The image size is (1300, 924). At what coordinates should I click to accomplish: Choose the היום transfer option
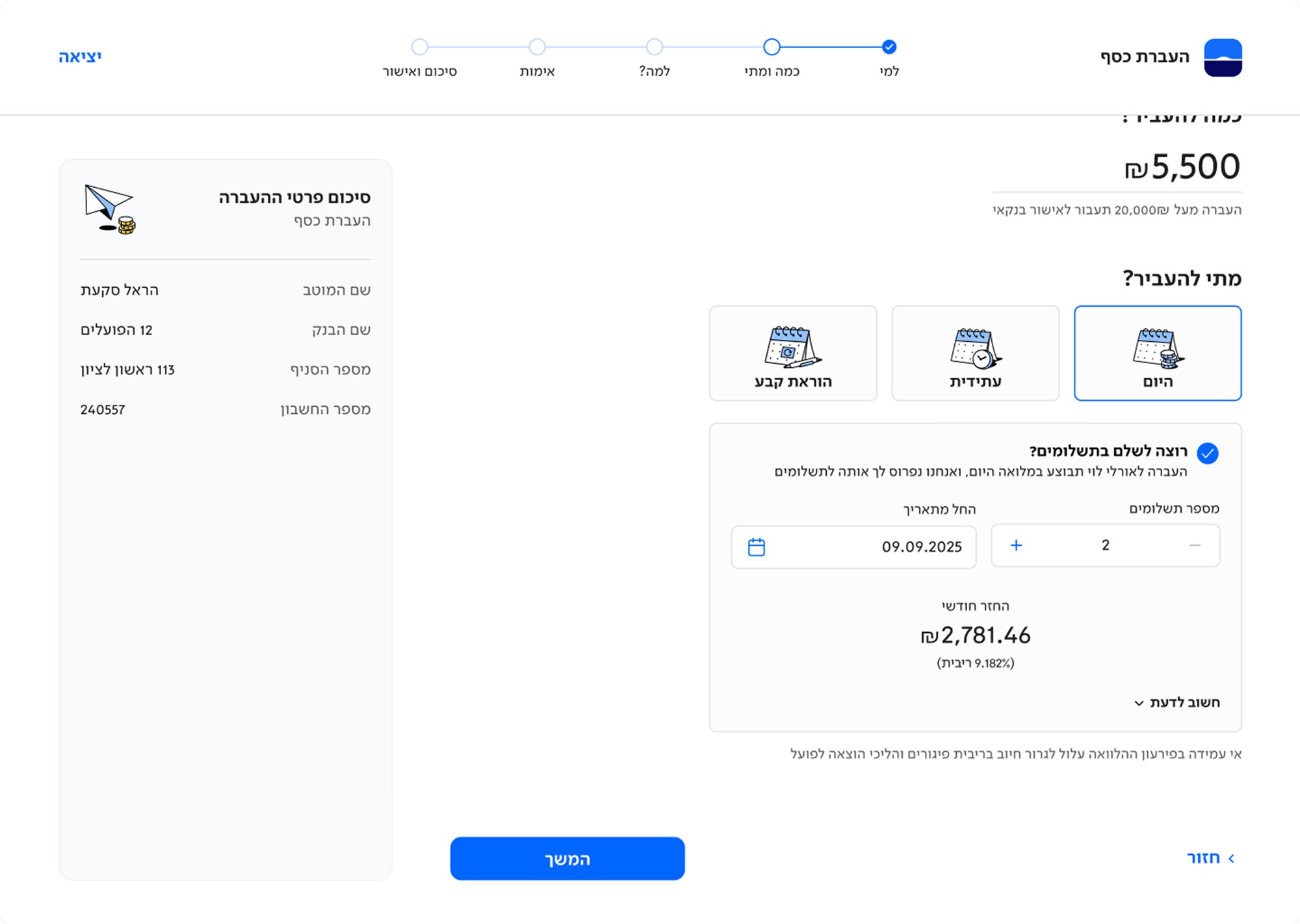tap(1158, 353)
